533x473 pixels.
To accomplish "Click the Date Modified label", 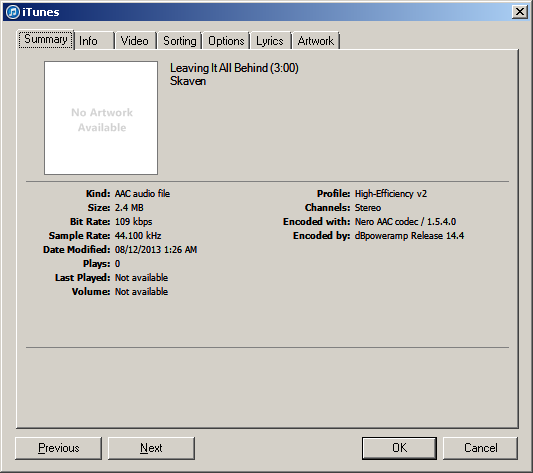I will (76, 250).
